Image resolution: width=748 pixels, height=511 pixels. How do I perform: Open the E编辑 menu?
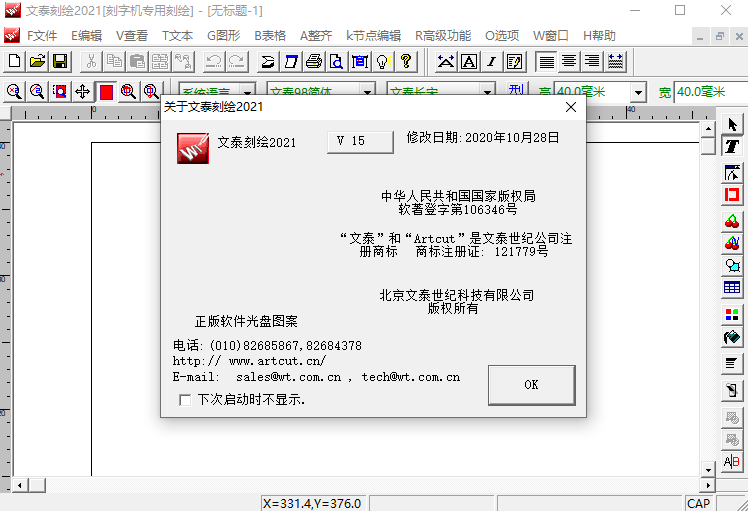[x=86, y=36]
